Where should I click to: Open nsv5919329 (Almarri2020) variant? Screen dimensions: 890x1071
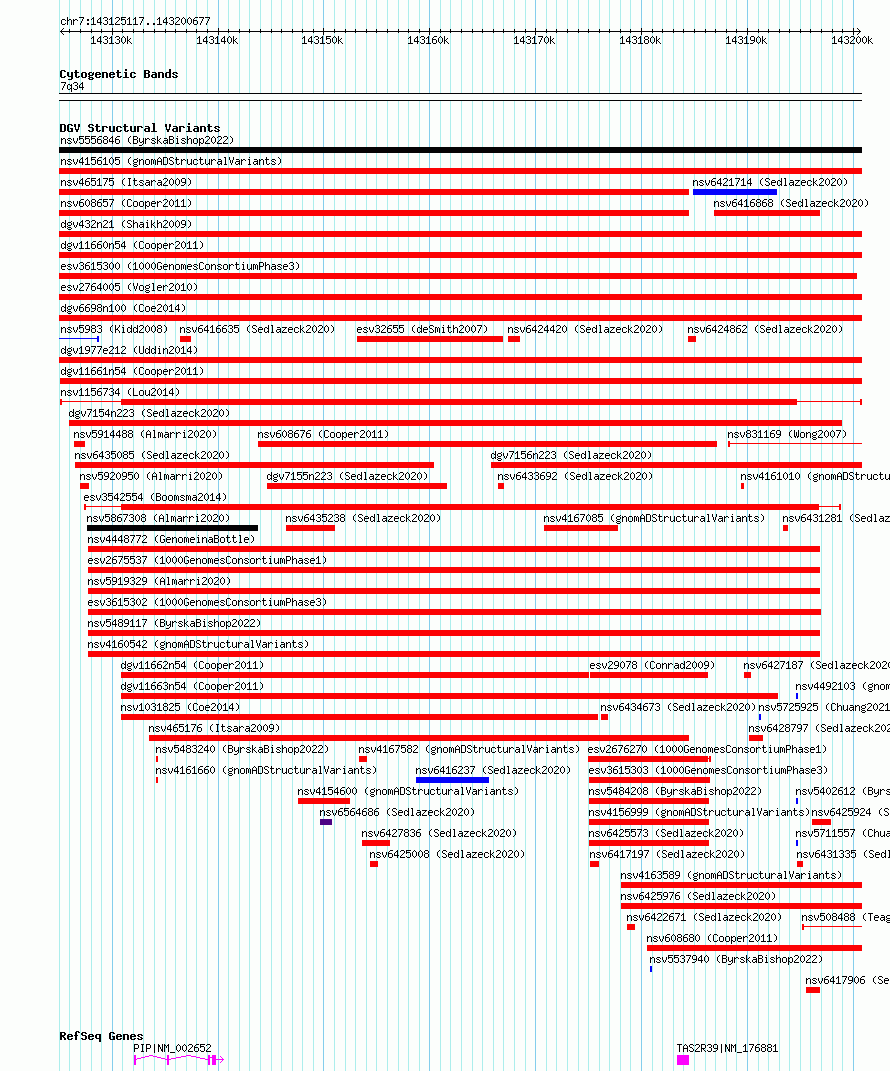159,581
